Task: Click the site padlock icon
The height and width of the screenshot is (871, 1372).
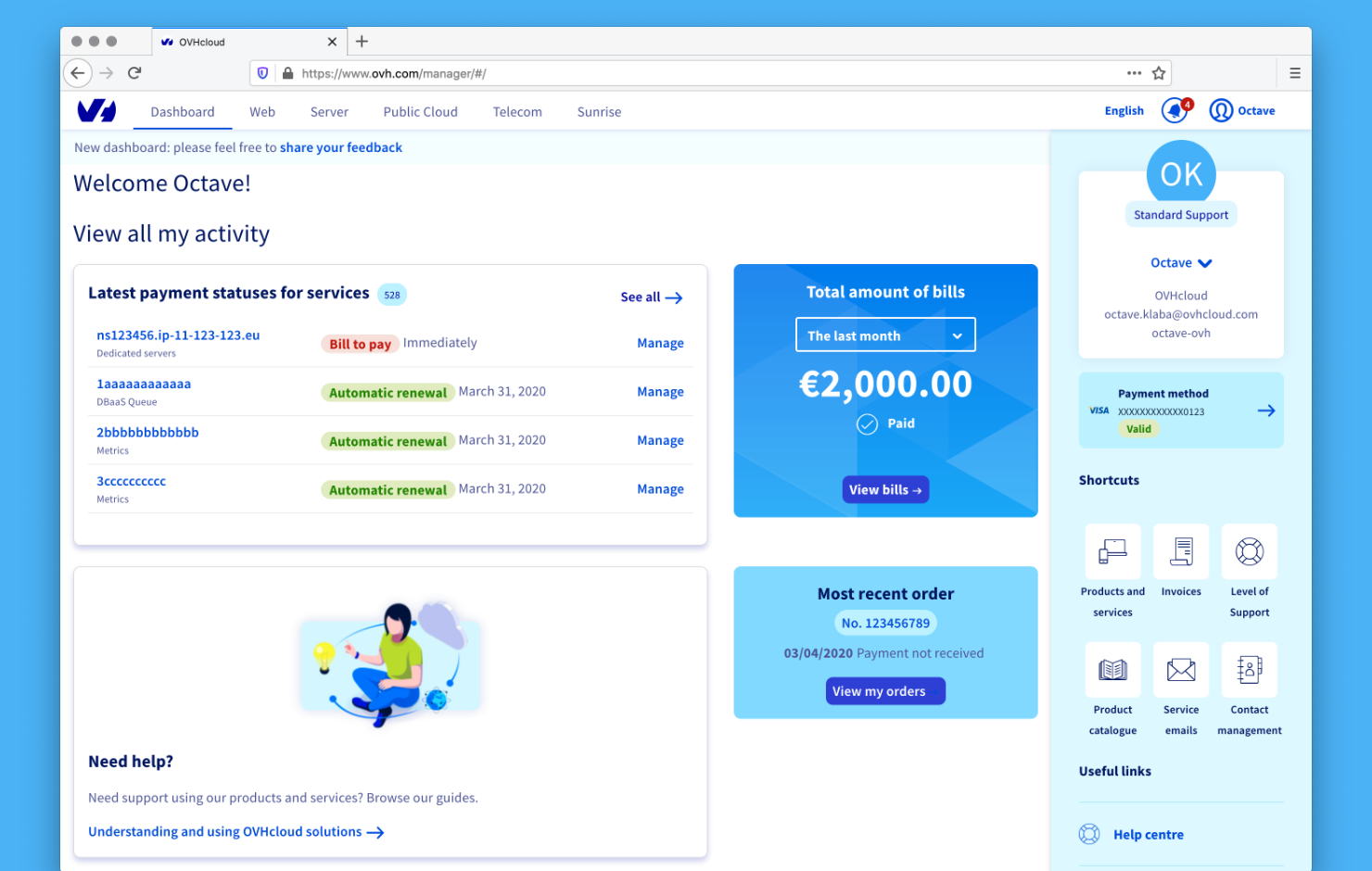Action: [x=287, y=73]
